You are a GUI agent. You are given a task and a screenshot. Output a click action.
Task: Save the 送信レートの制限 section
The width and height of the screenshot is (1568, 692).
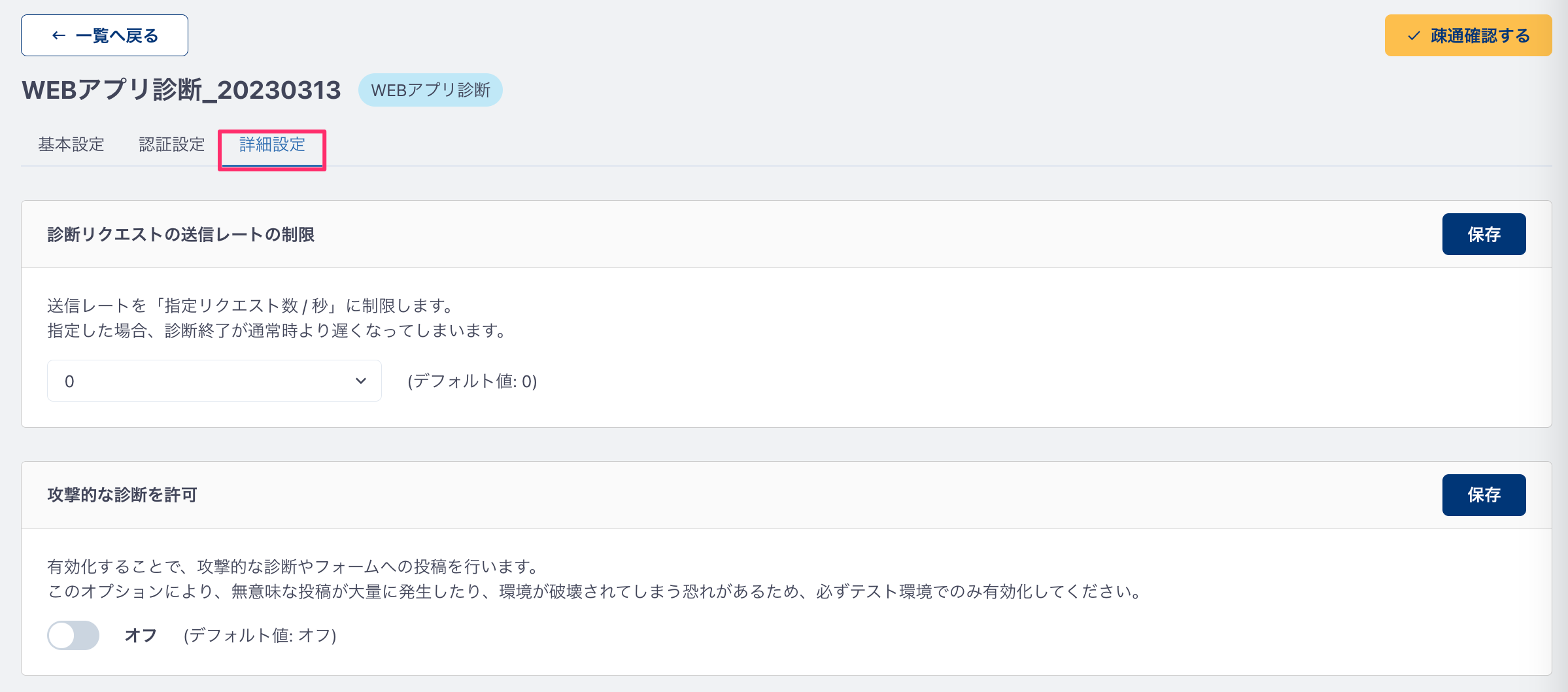pos(1484,234)
